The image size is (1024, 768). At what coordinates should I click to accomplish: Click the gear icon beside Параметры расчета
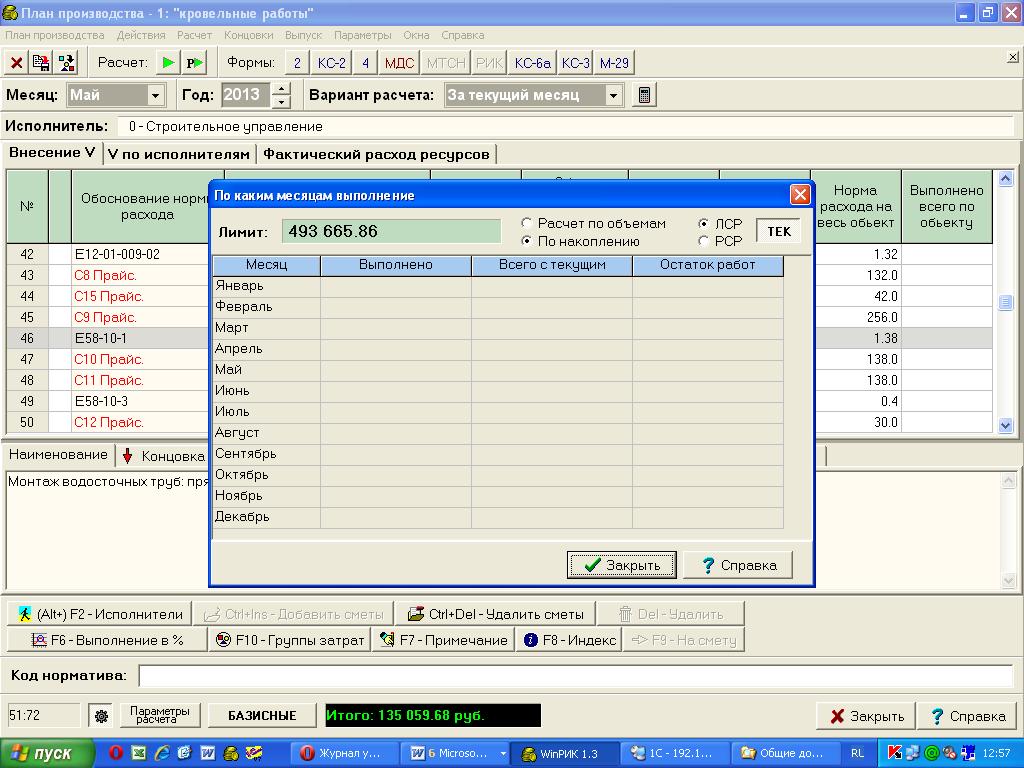101,716
